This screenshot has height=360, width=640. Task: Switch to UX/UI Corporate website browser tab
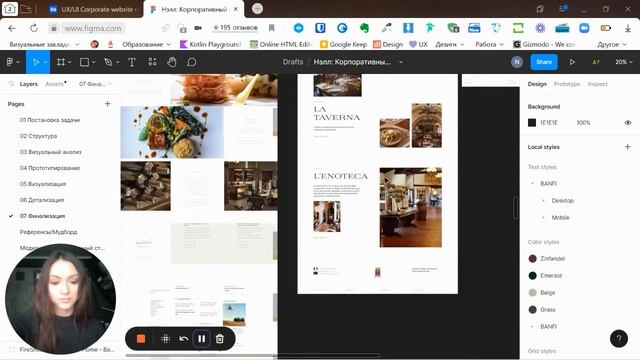tap(93, 9)
